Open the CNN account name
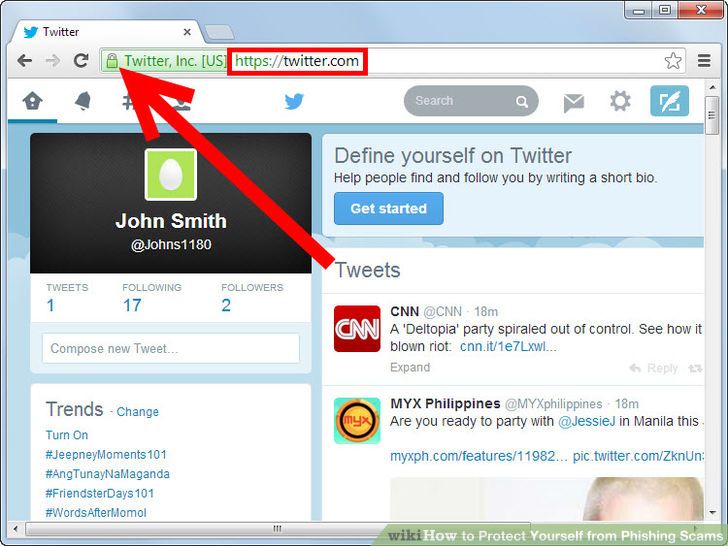Viewport: 728px width, 546px height. coord(404,312)
